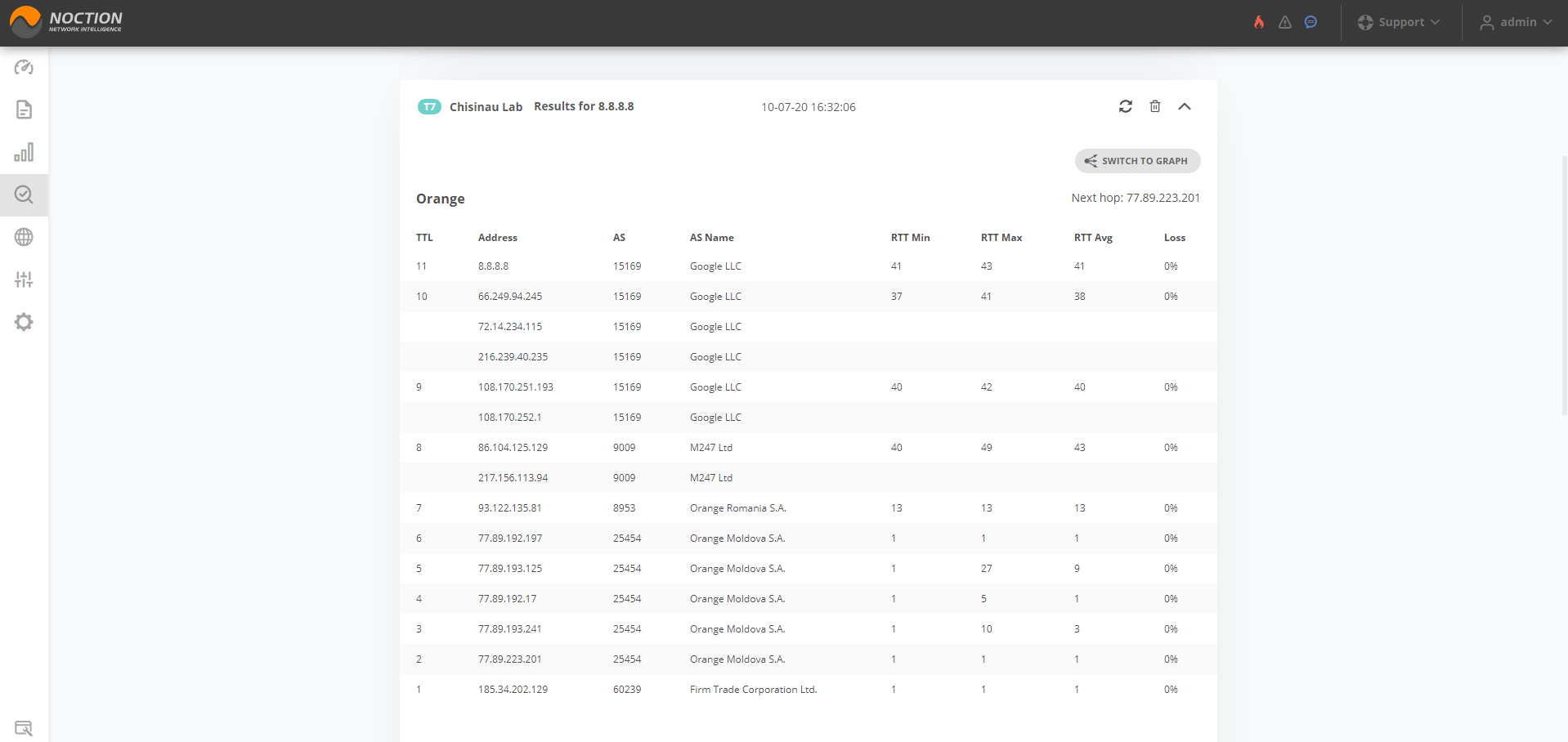Click address 93.122.135.81
Screen dimensions: 1568x742
tap(509, 508)
